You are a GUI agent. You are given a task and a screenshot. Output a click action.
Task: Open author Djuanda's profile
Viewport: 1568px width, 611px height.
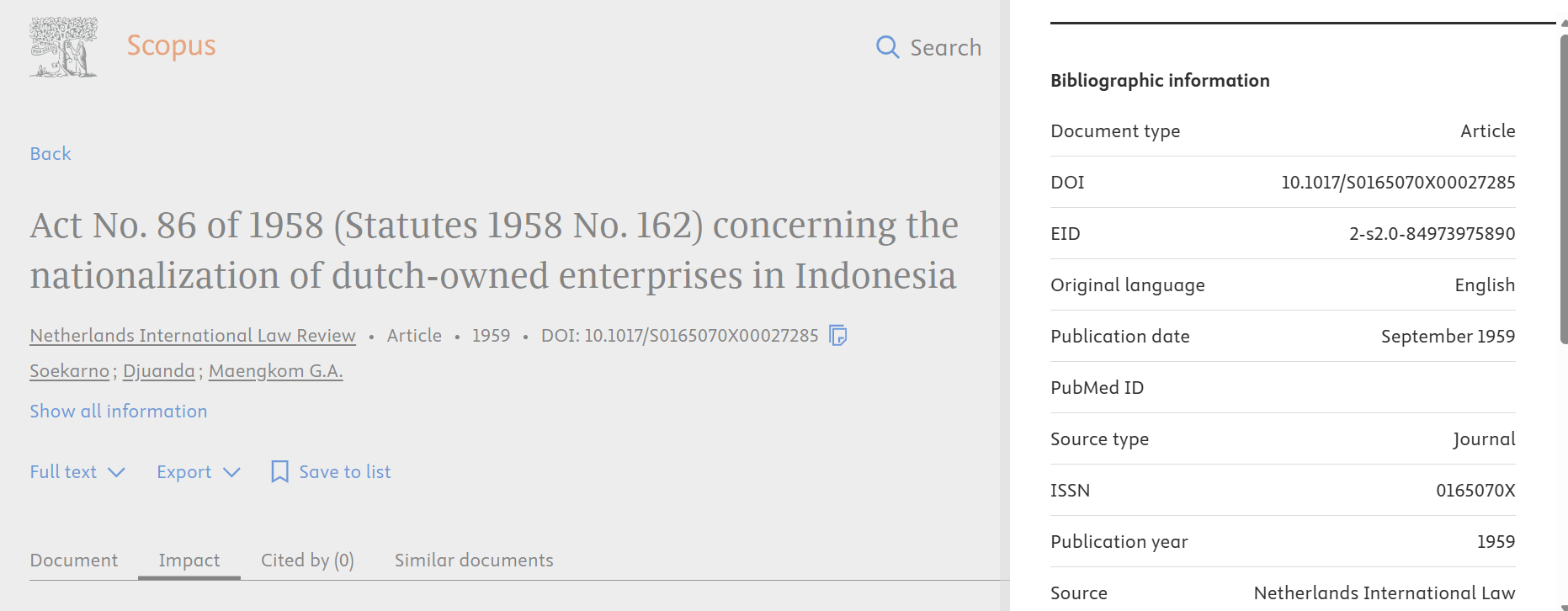[x=159, y=371]
